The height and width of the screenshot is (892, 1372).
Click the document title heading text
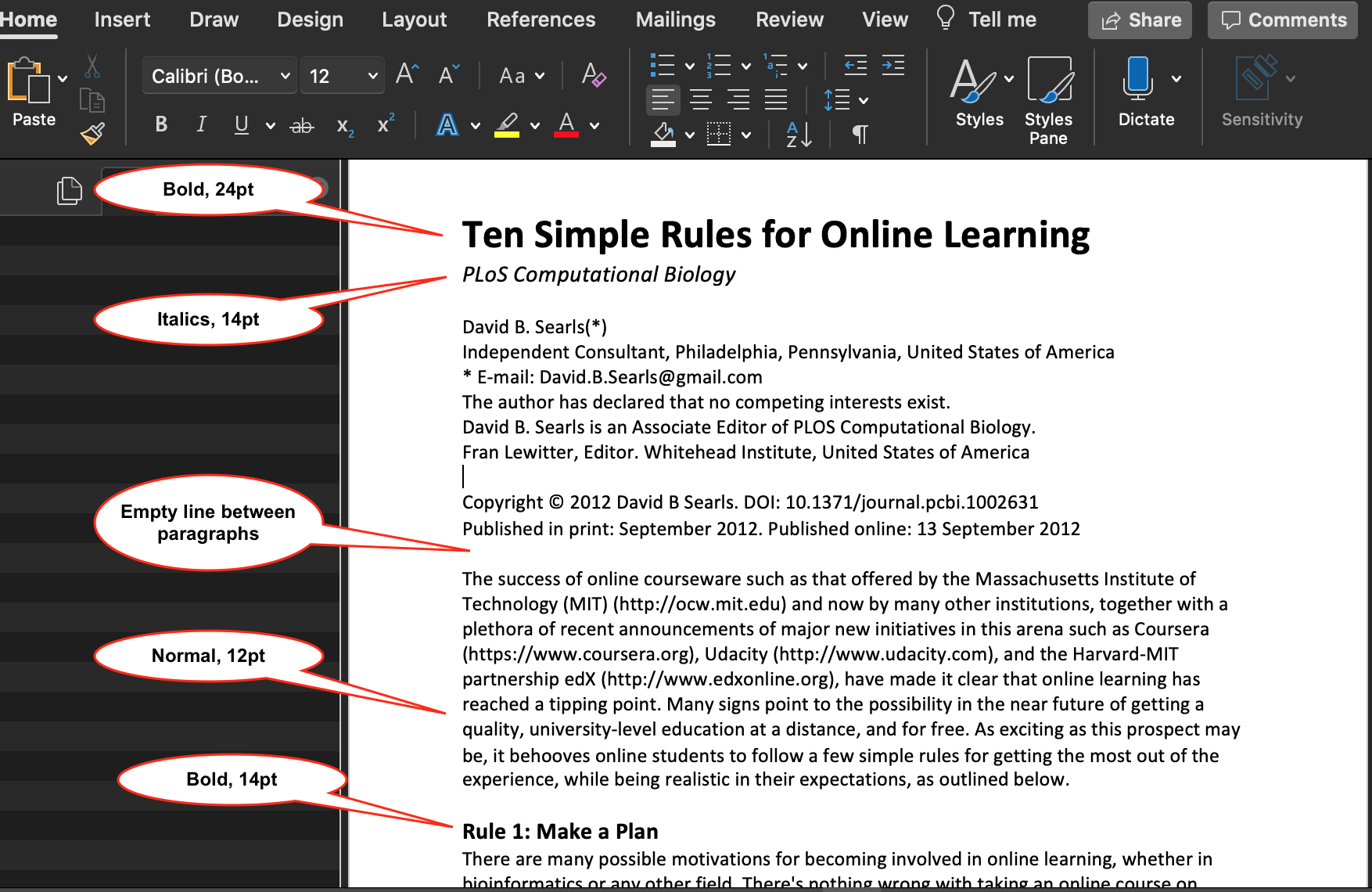pos(775,235)
